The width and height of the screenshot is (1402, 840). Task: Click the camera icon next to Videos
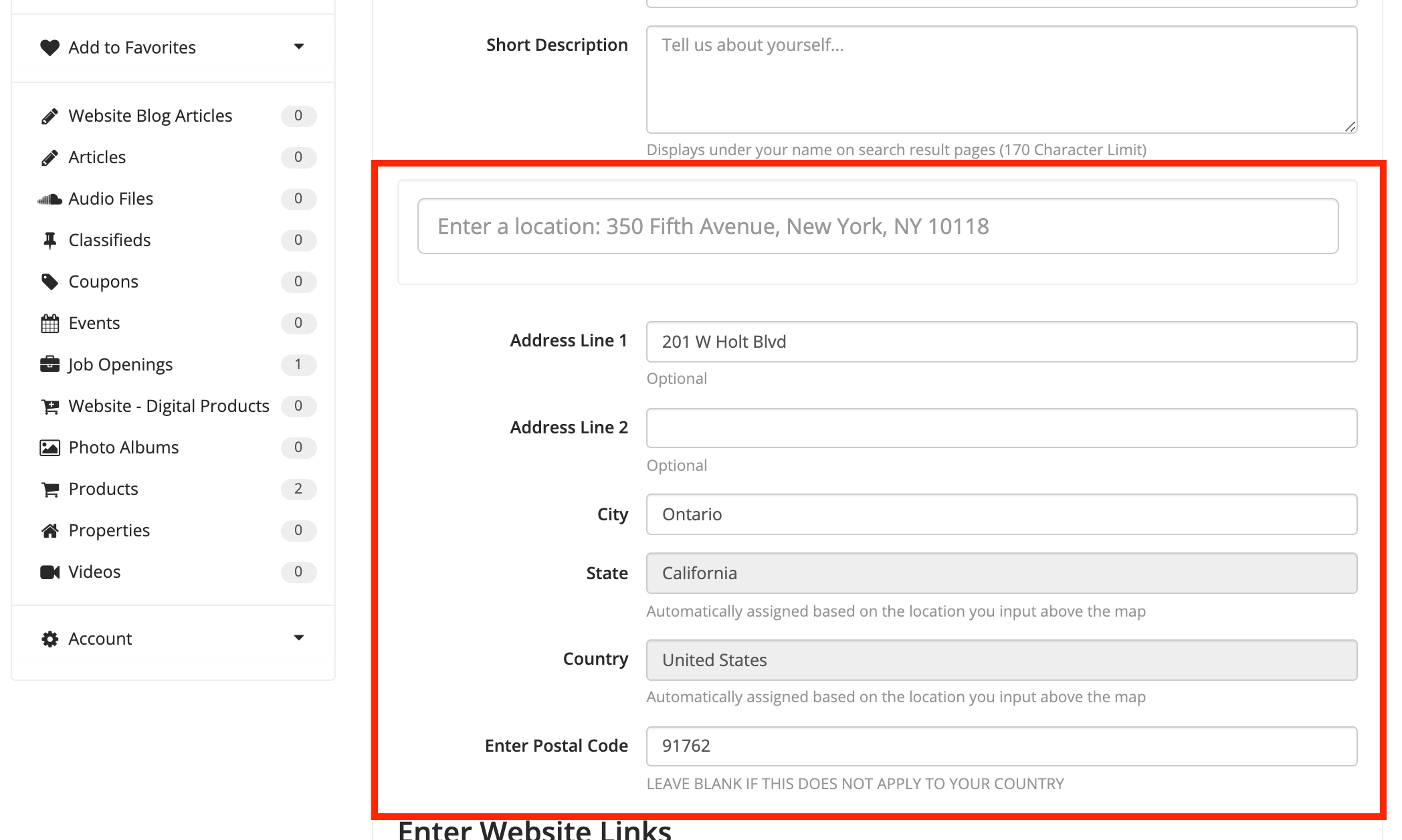pyautogui.click(x=49, y=572)
